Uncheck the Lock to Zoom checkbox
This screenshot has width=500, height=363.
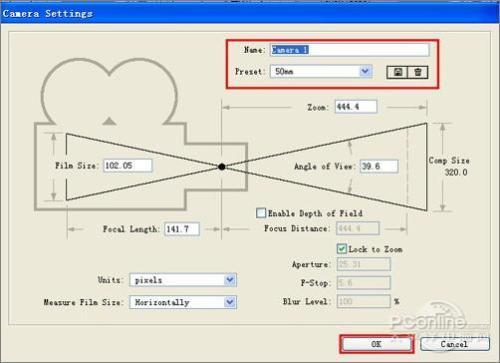click(x=342, y=249)
